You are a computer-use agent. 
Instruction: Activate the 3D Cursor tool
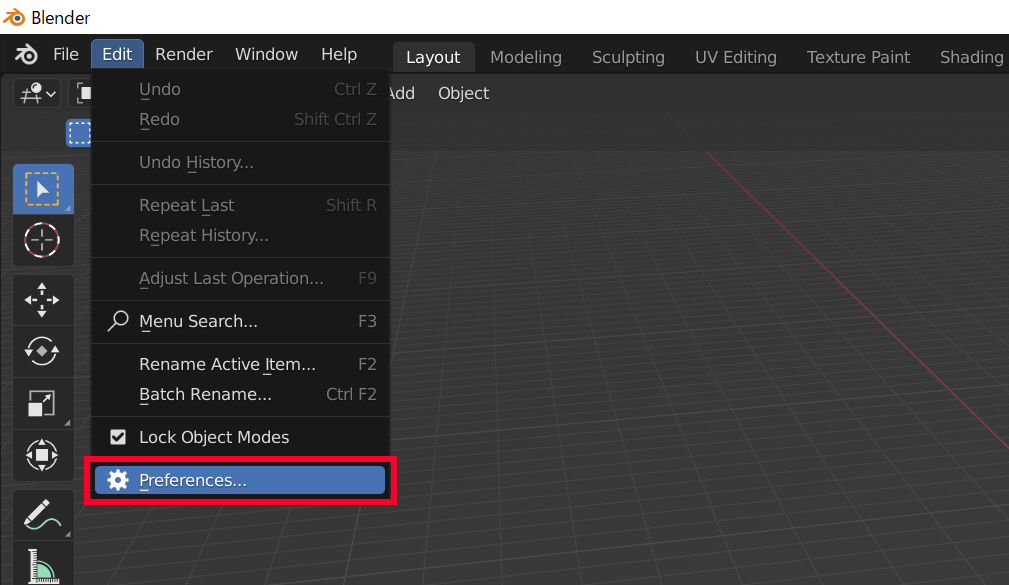point(44,240)
